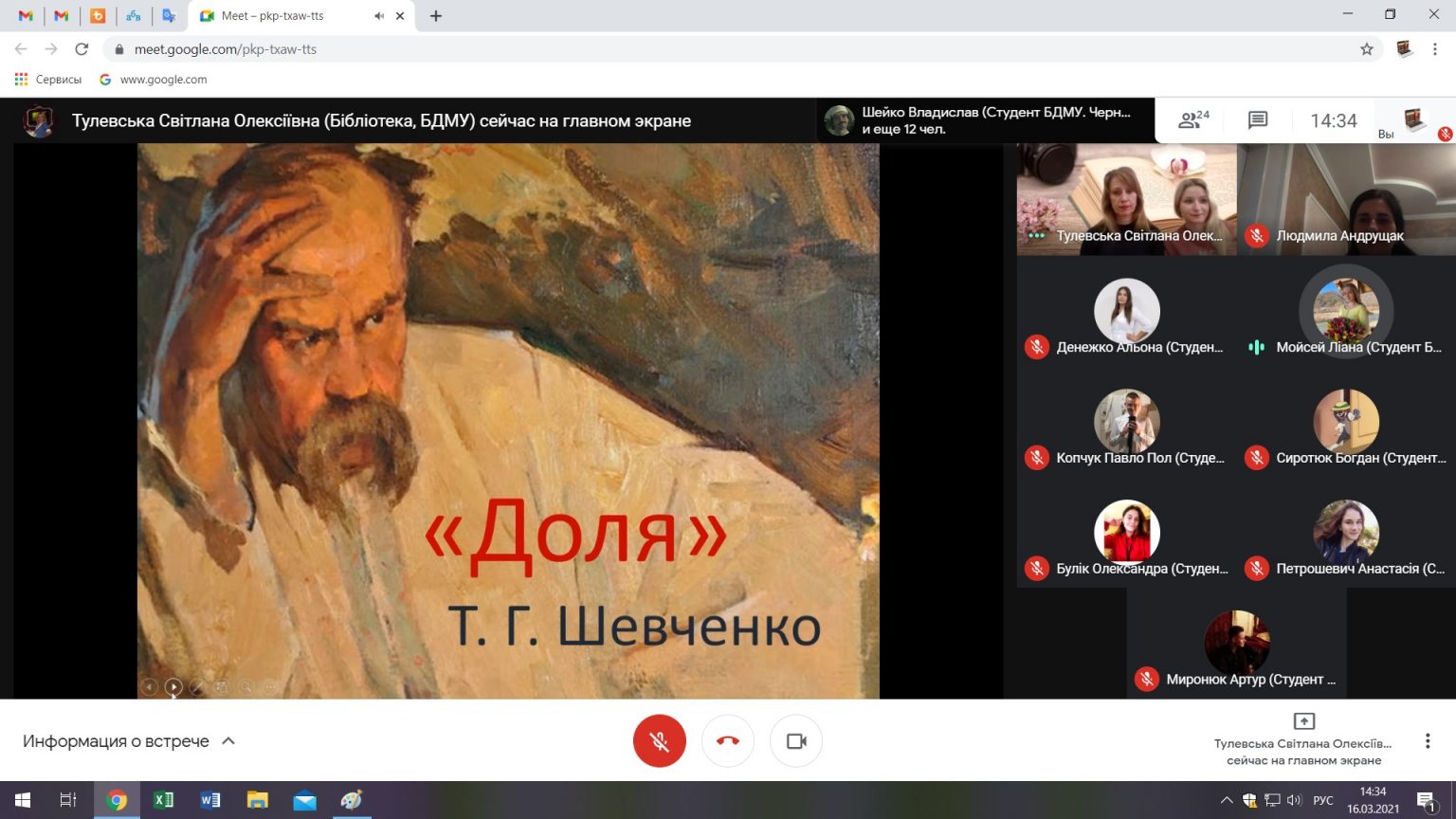The height and width of the screenshot is (819, 1456).
Task: Switch to the orange icon browser tab
Action: coord(98,16)
